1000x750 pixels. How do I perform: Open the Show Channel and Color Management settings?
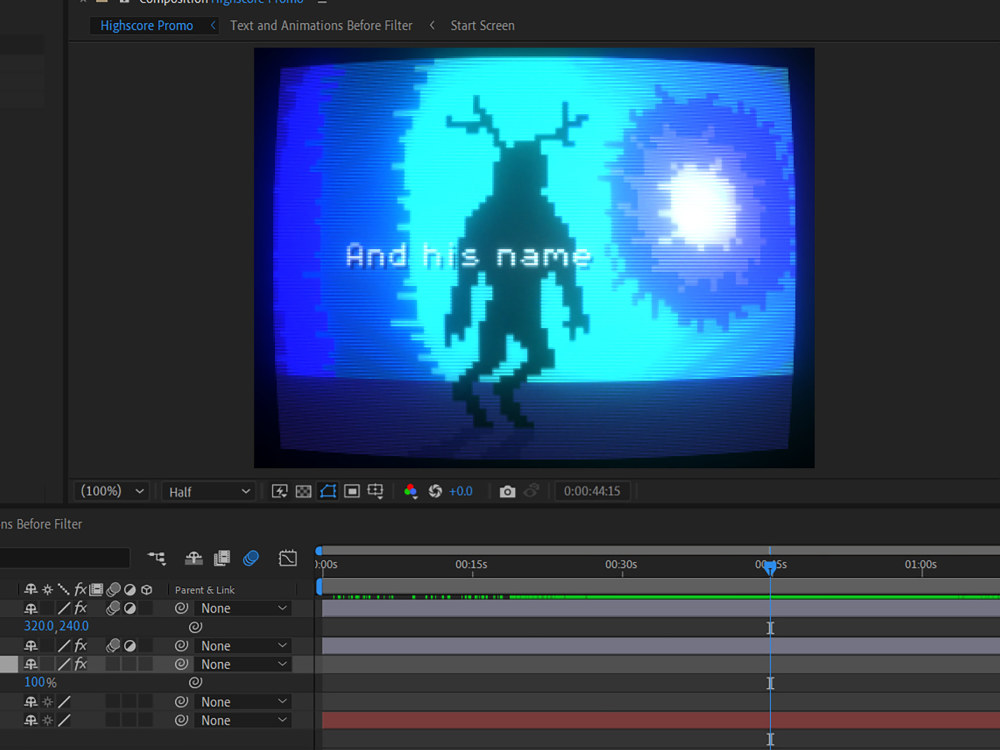pyautogui.click(x=411, y=491)
